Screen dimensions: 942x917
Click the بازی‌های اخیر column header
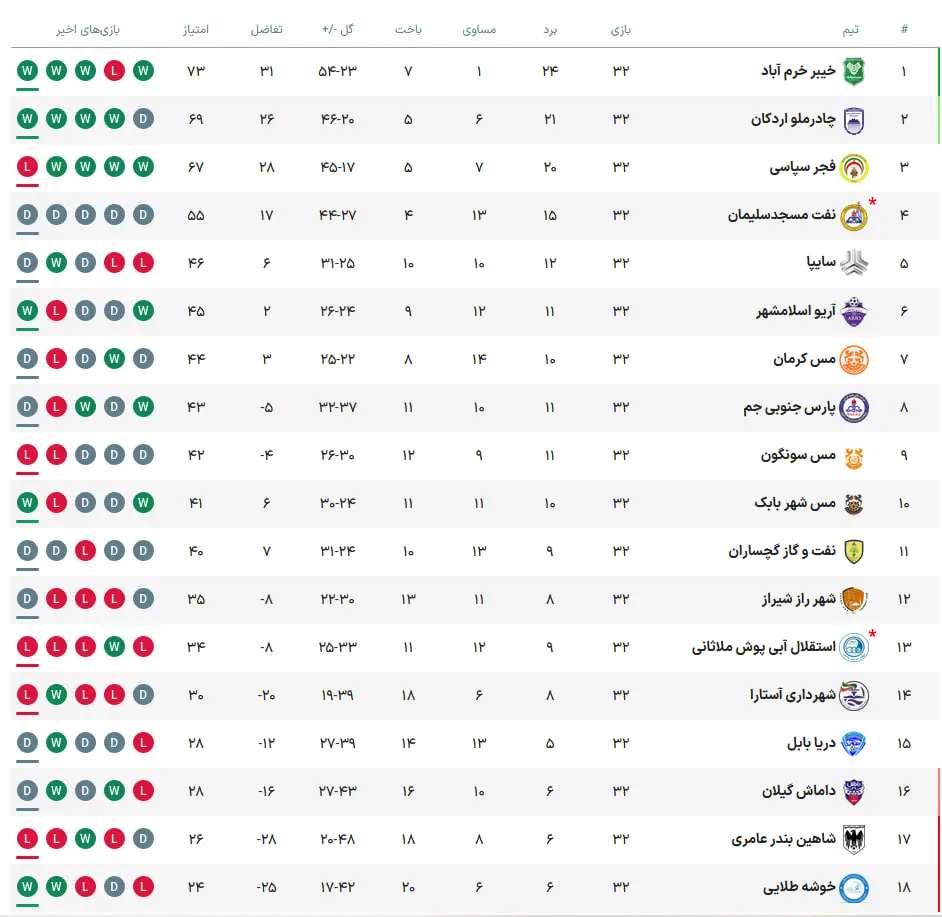[x=88, y=29]
